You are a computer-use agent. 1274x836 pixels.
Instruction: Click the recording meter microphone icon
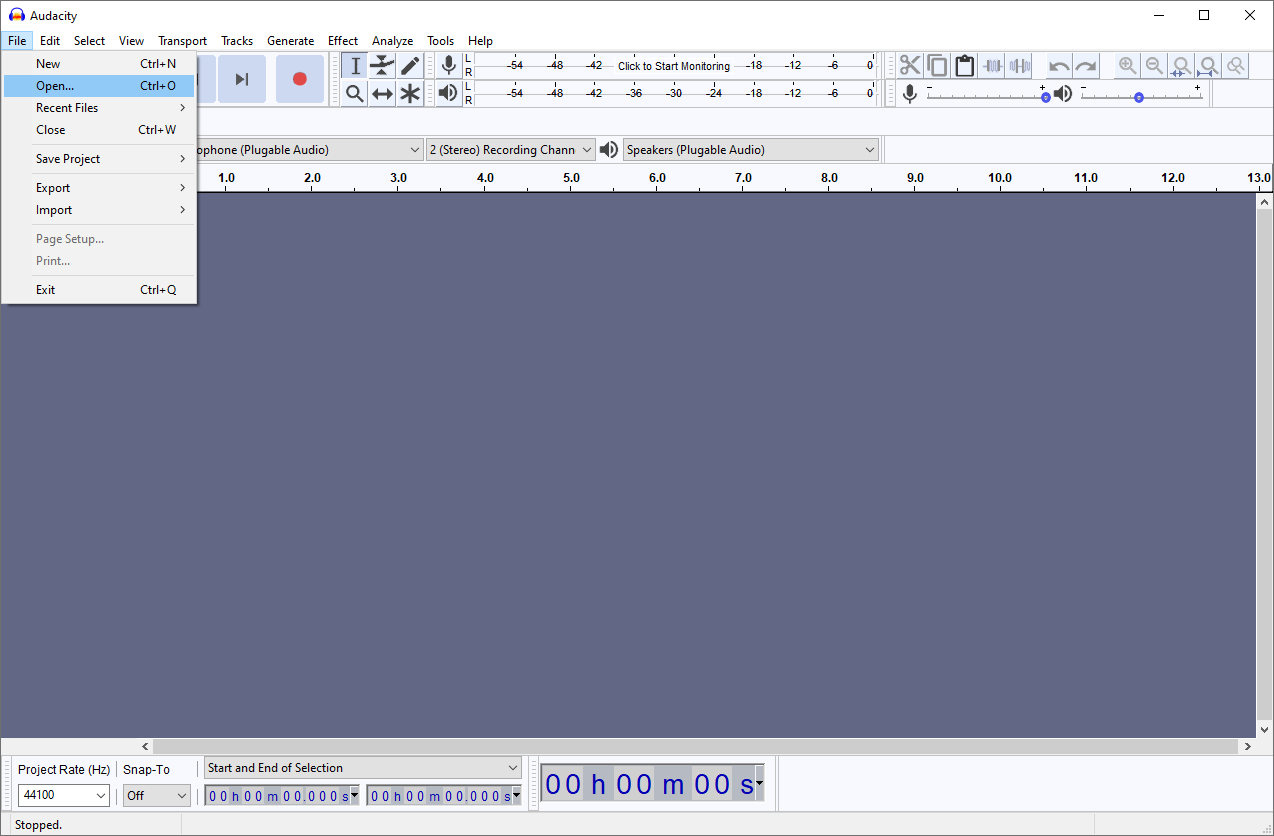(449, 66)
